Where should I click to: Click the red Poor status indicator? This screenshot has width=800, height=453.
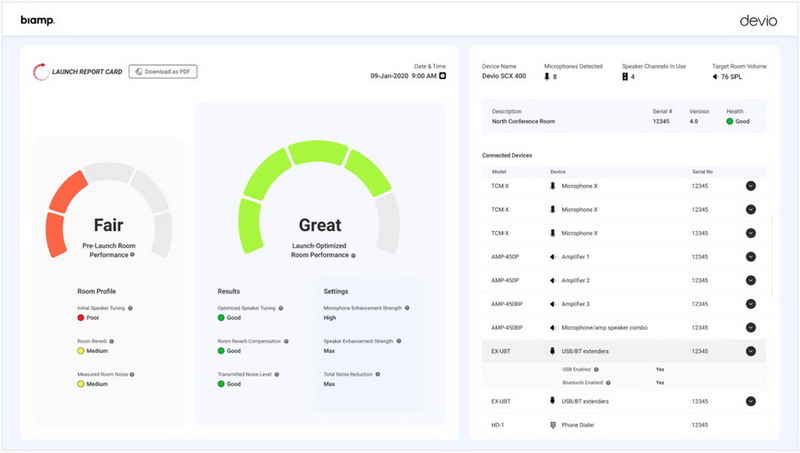81,318
